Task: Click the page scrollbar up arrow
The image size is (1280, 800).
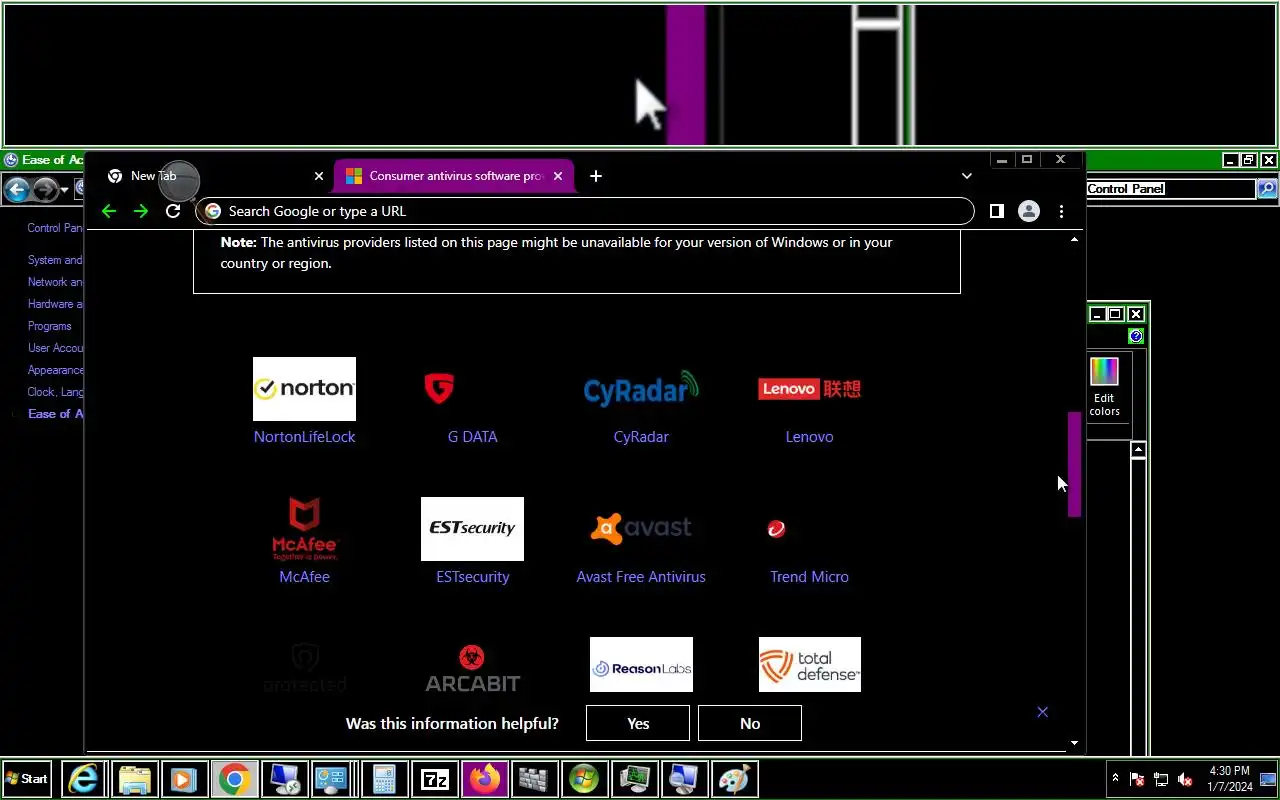Action: [1075, 240]
